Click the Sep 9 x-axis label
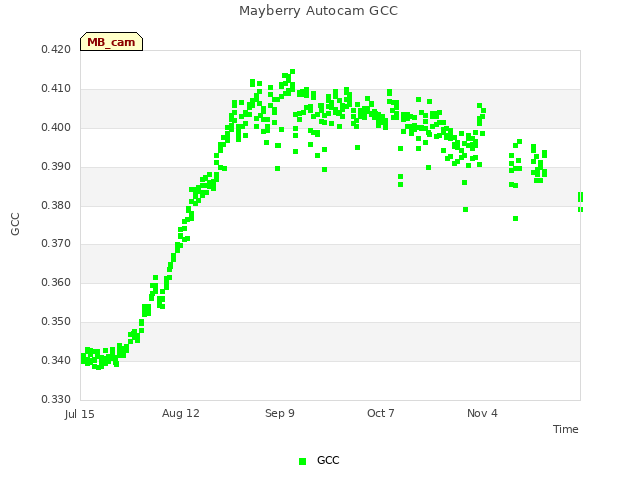640x480 pixels. [x=280, y=413]
